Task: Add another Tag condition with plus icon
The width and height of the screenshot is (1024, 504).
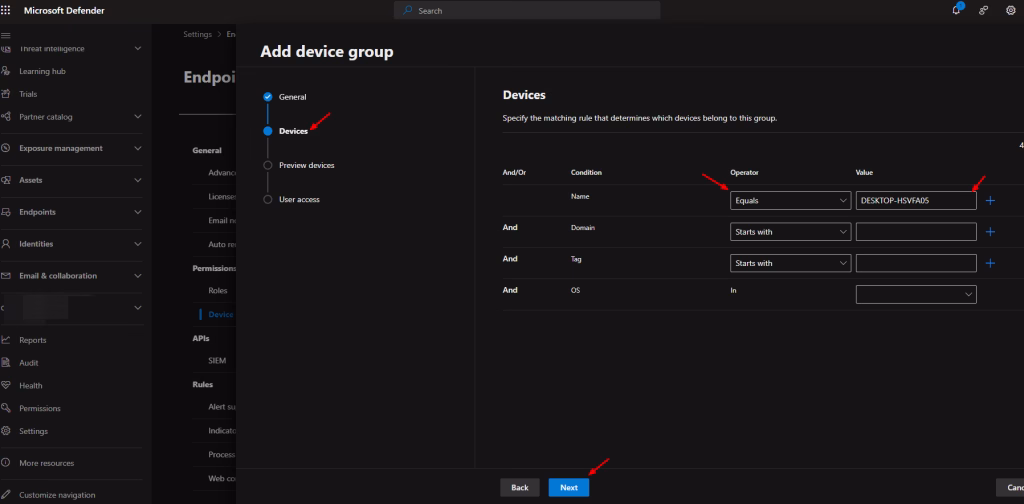Action: point(990,263)
